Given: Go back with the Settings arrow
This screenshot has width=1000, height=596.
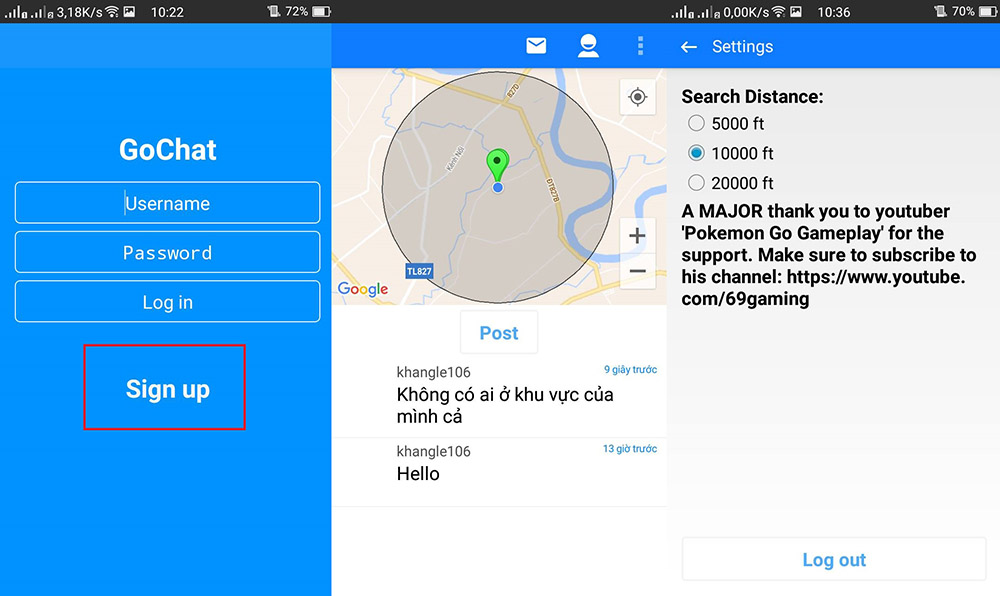Looking at the screenshot, I should [x=689, y=47].
